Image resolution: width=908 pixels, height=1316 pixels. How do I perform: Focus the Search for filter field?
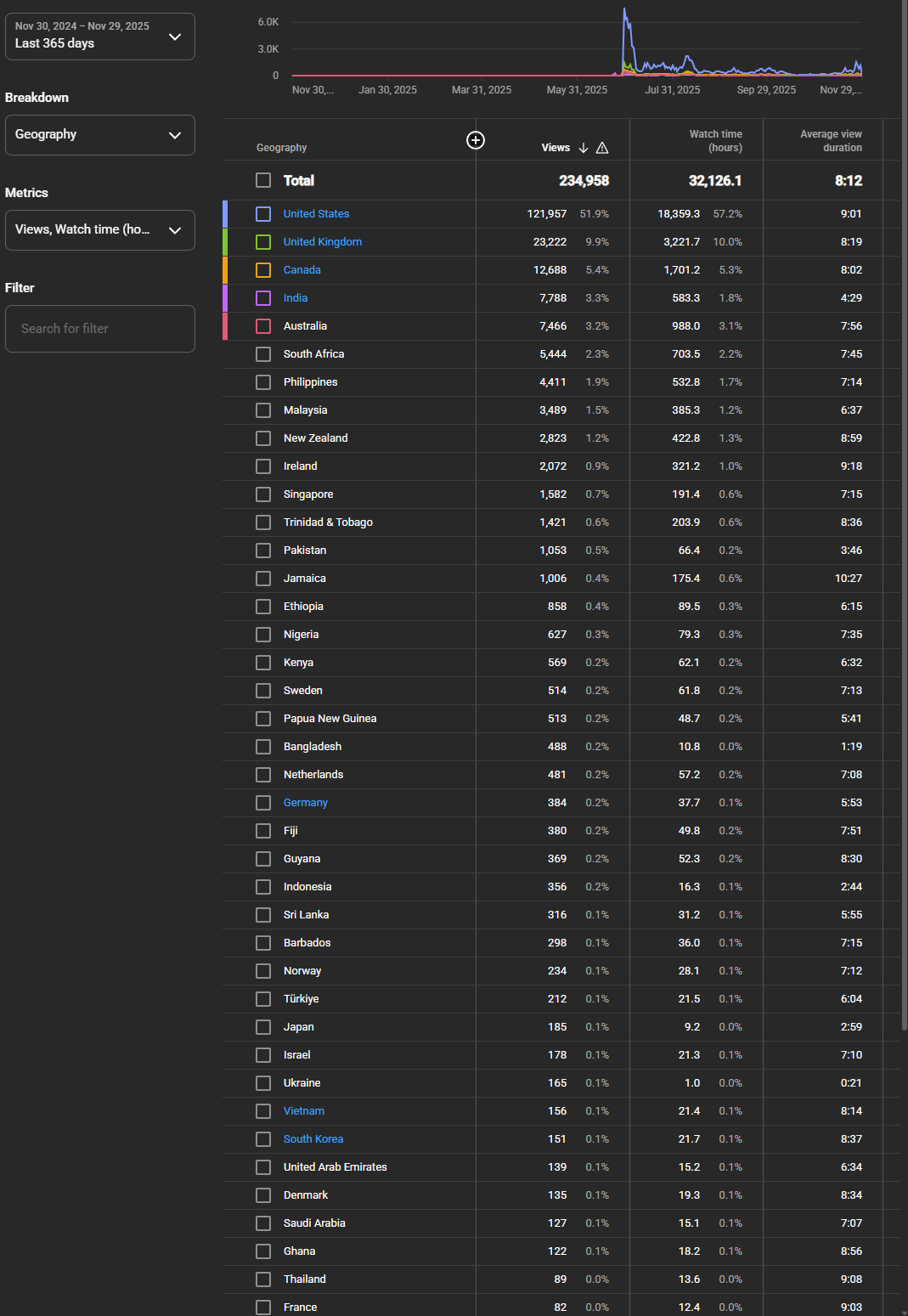click(x=99, y=329)
